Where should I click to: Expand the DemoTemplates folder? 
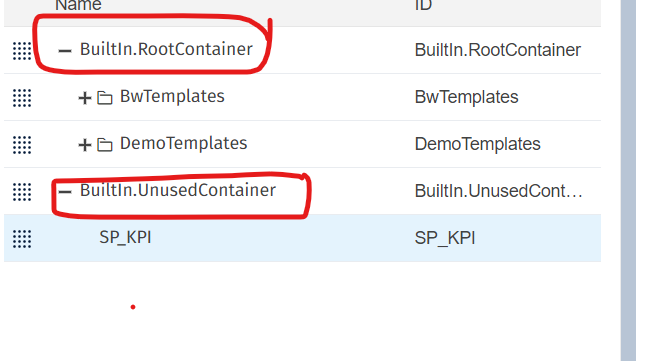tap(85, 145)
